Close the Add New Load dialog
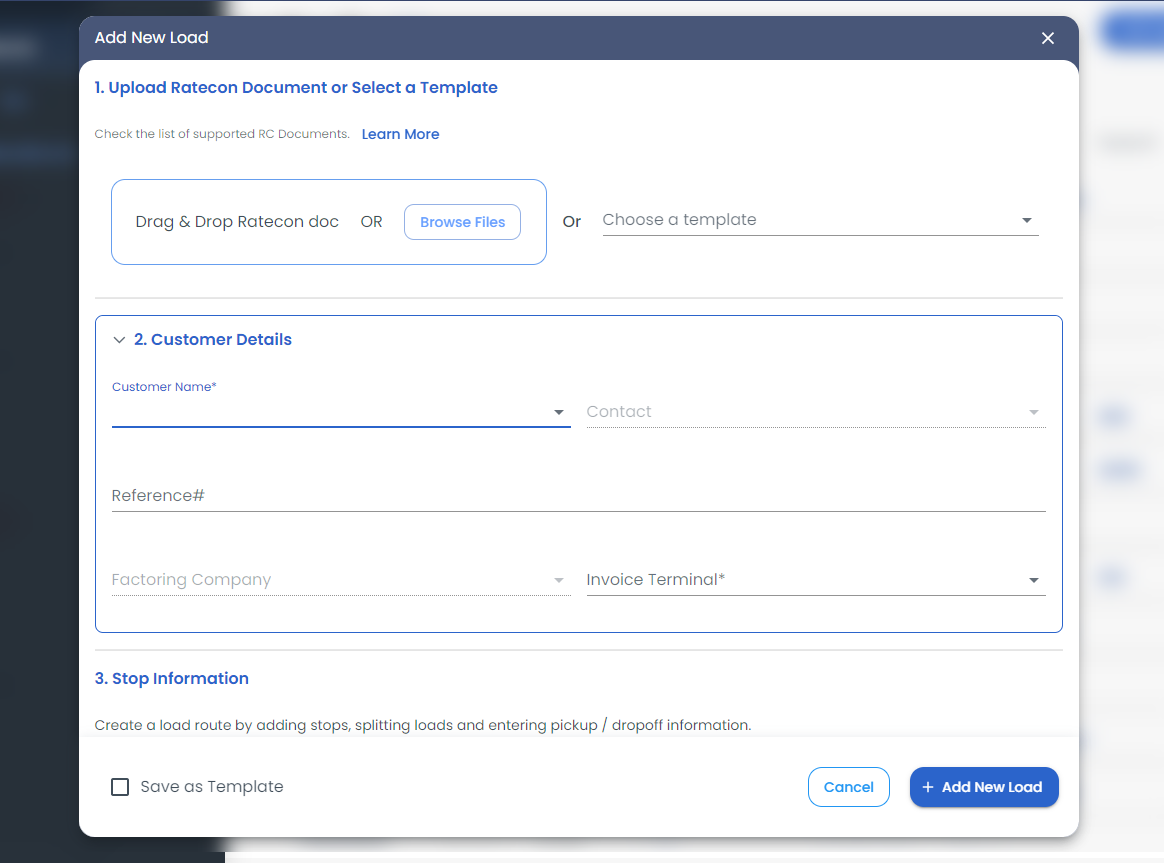Screen dimensions: 1164x863 [1047, 38]
